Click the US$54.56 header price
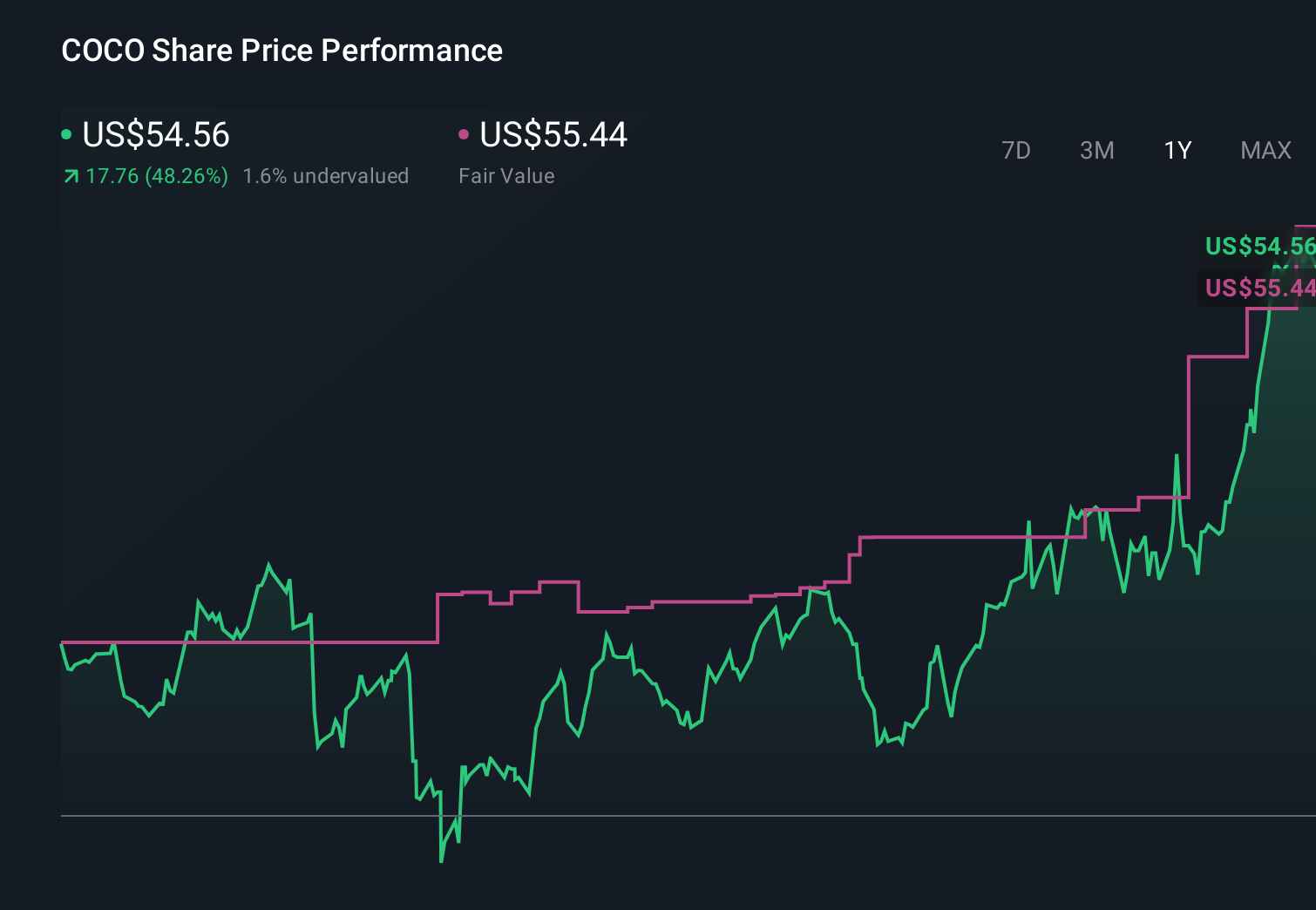This screenshot has height=910, width=1316. (x=155, y=135)
